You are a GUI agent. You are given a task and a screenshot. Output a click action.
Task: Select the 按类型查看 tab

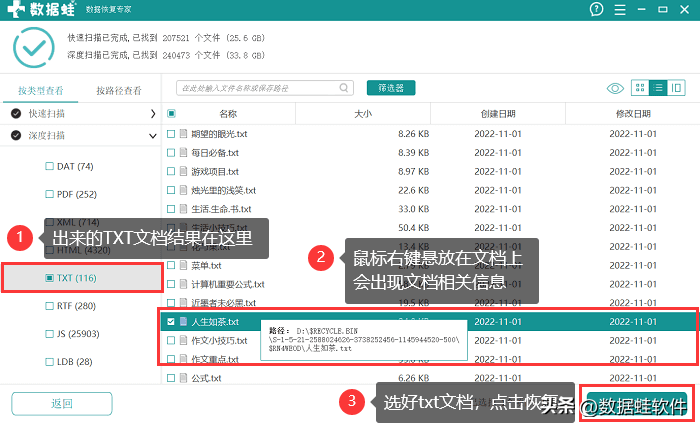(40, 91)
